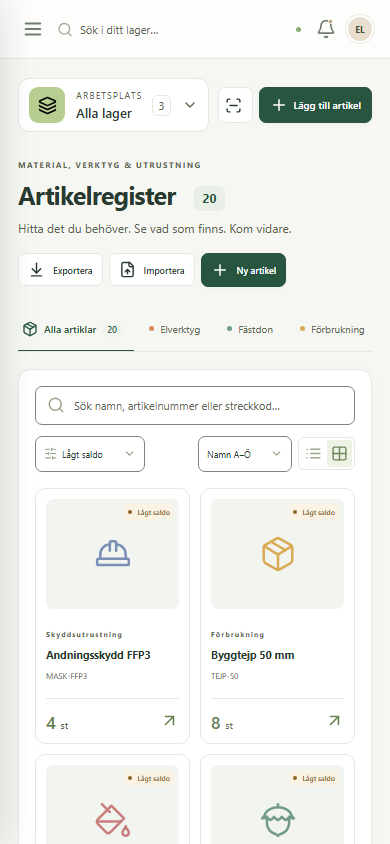This screenshot has width=390, height=844.
Task: Click the Exportera button
Action: (x=60, y=270)
